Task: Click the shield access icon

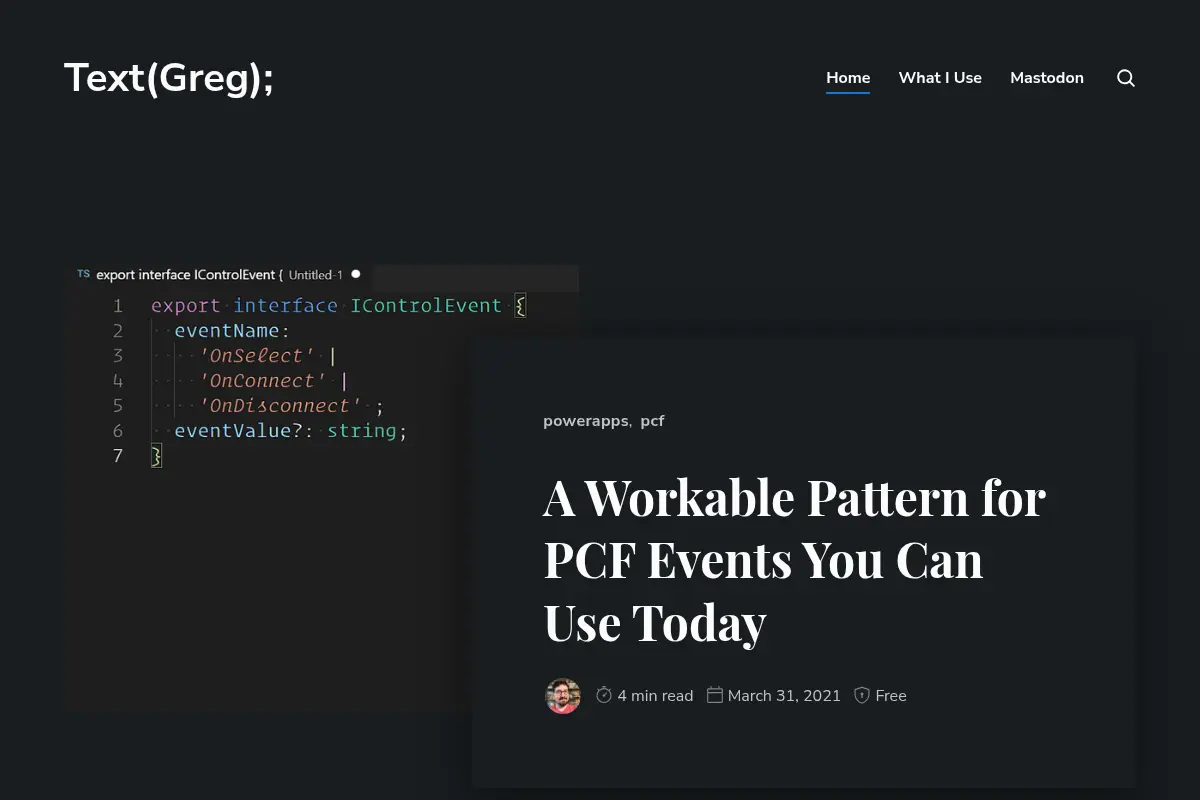Action: click(x=862, y=695)
